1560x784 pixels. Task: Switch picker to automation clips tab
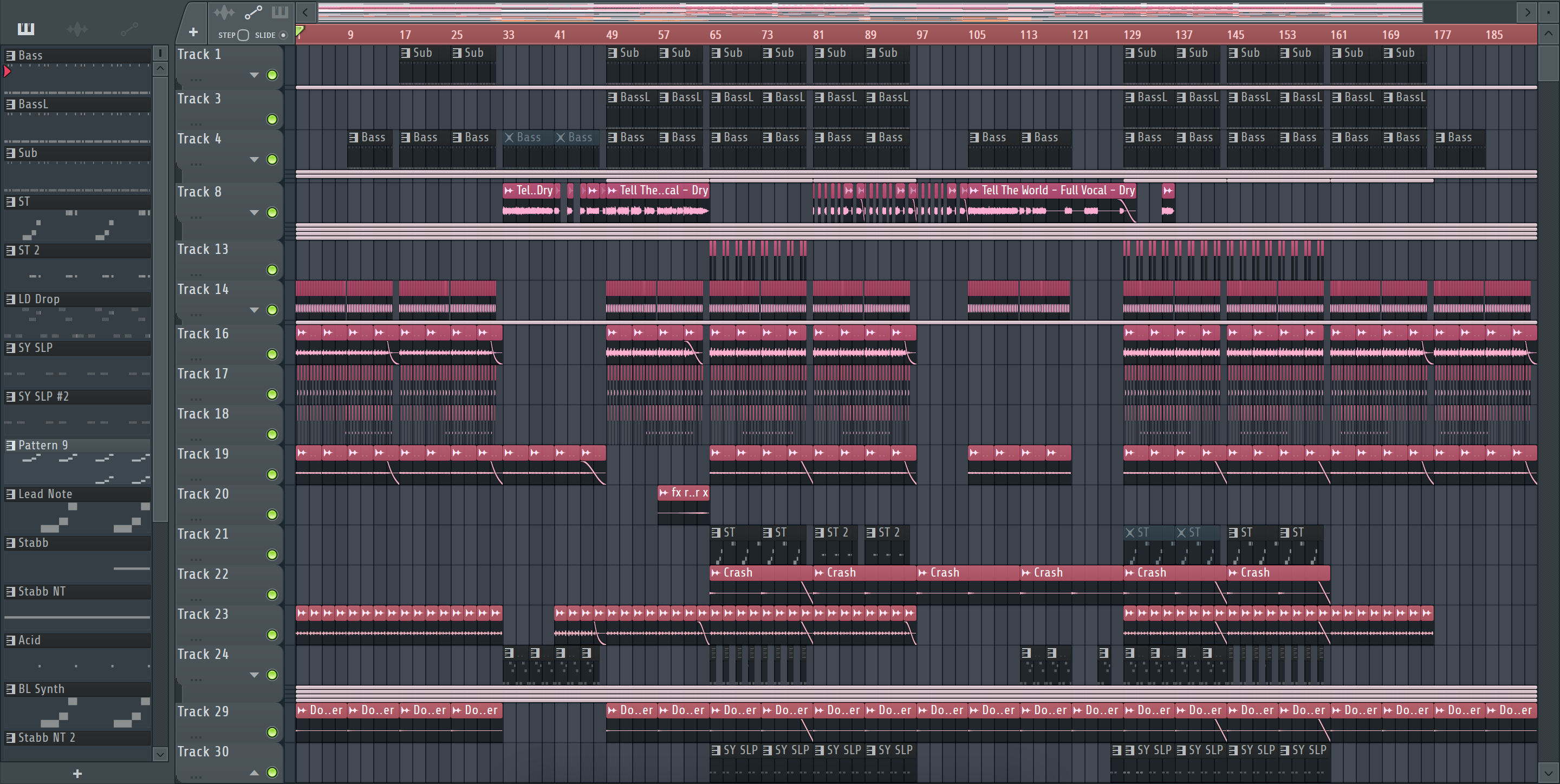tap(129, 29)
